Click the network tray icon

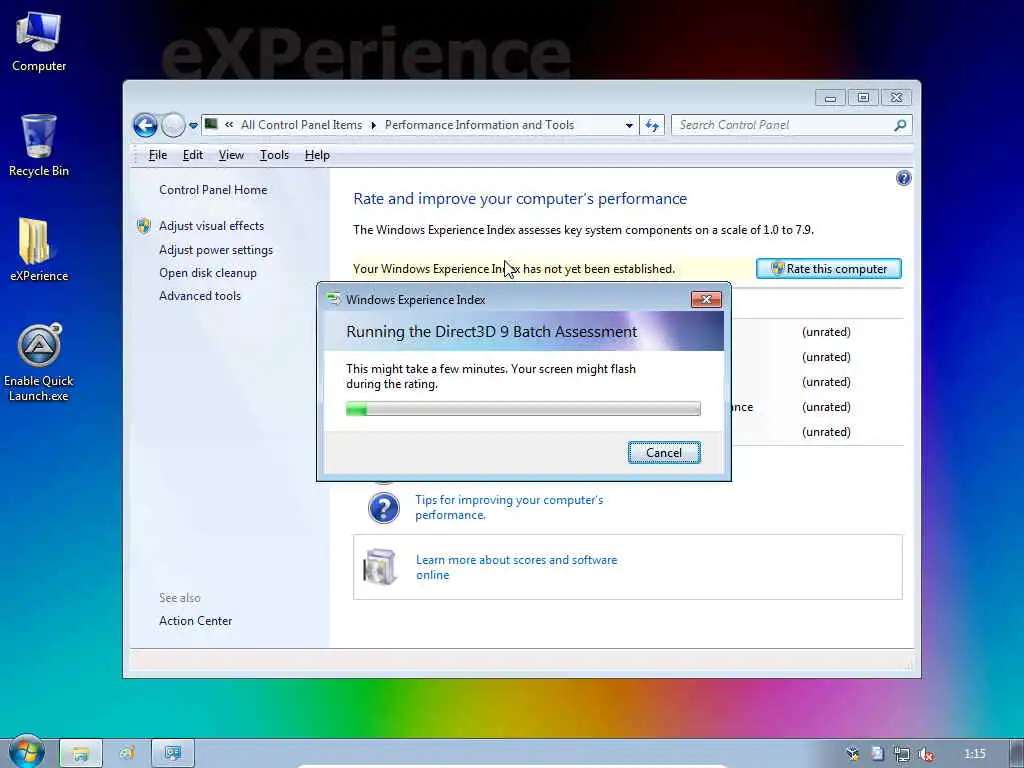pyautogui.click(x=902, y=754)
